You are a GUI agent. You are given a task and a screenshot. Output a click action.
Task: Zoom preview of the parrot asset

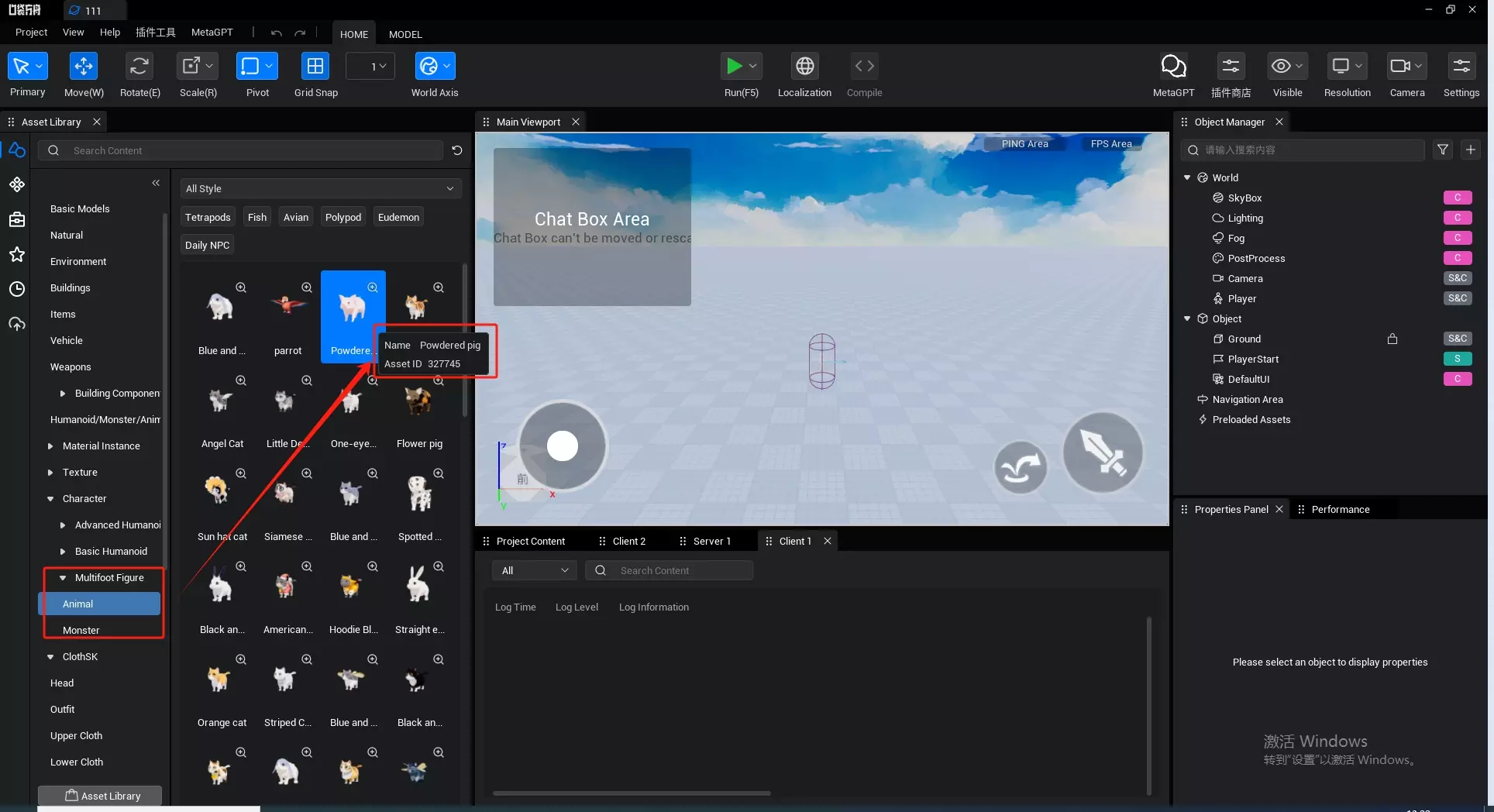307,287
